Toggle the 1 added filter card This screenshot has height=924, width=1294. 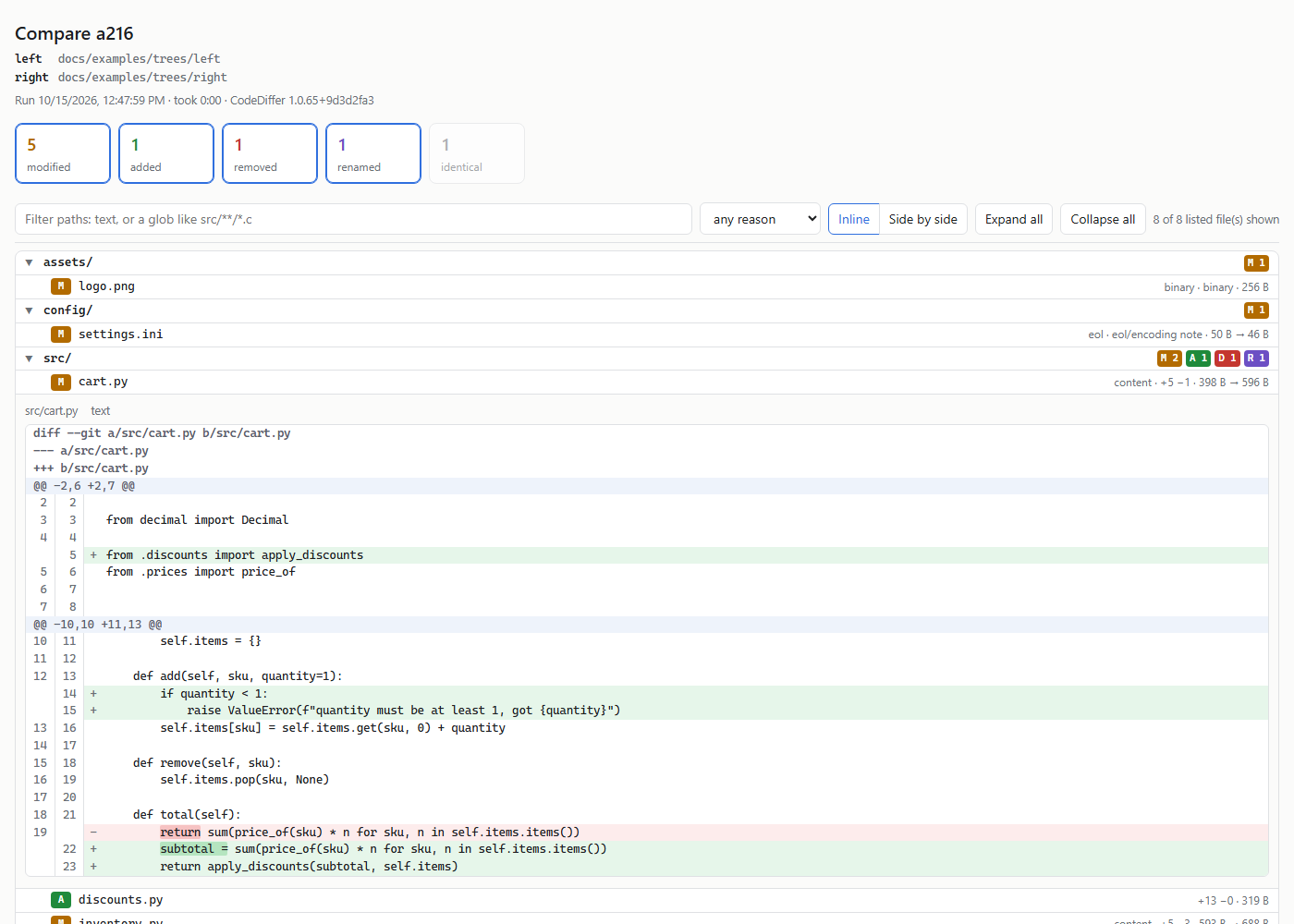tap(166, 153)
